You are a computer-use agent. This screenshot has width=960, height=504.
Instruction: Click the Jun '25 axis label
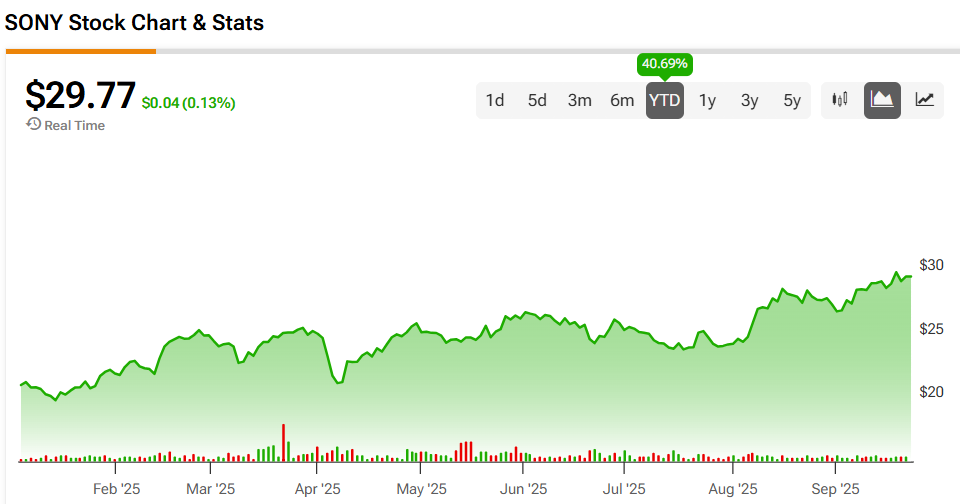point(523,489)
